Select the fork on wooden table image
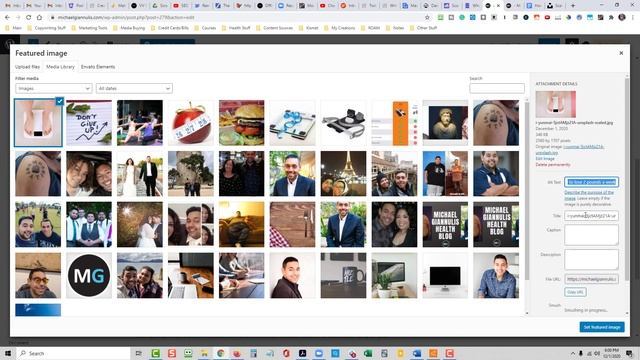Viewport: 640px width, 360px height. tap(292, 224)
